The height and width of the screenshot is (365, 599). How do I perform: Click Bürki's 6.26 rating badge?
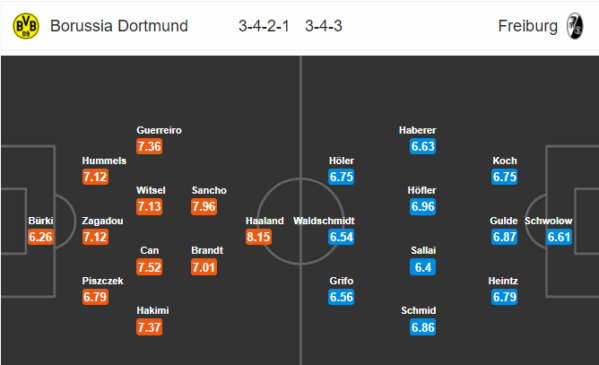(40, 237)
